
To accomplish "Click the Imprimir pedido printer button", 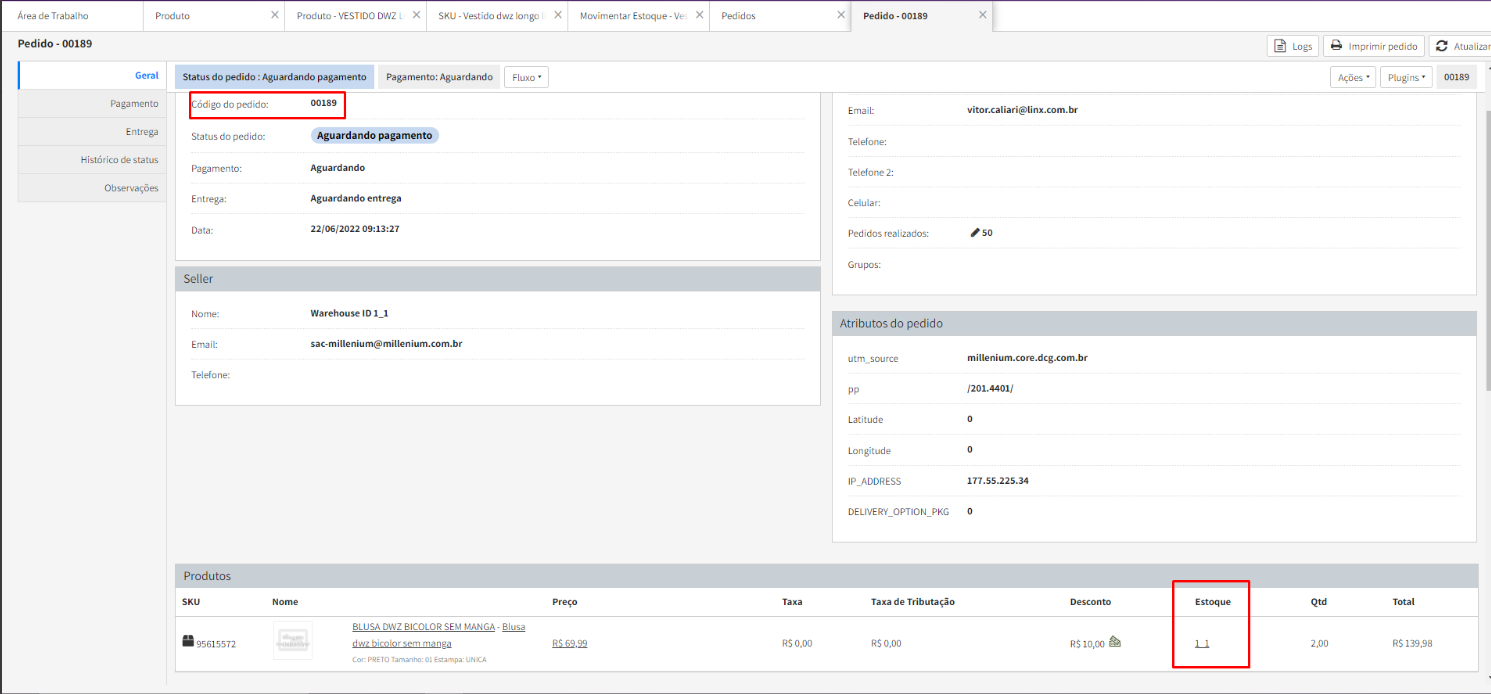I will tap(1374, 46).
